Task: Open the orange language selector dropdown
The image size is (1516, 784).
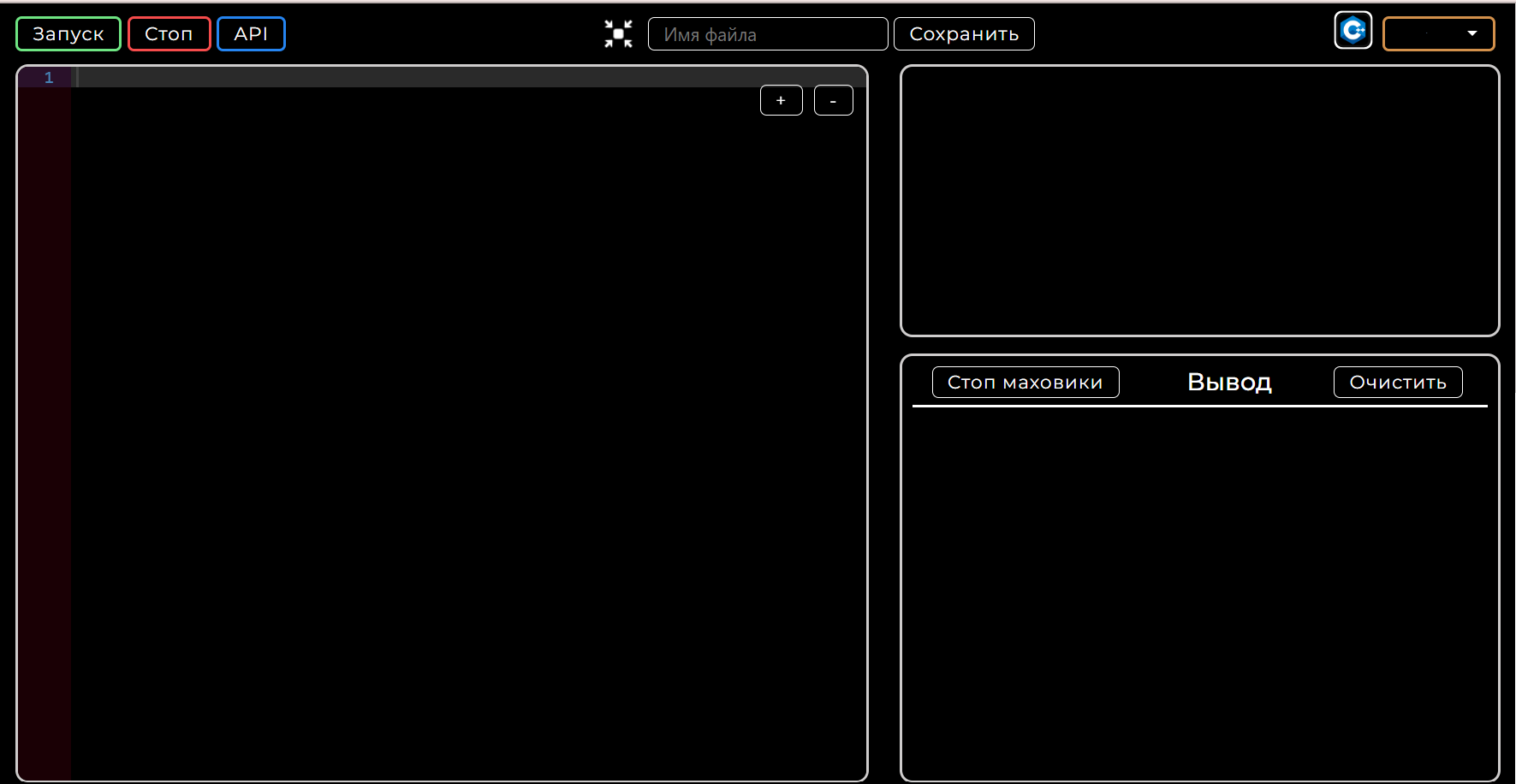Action: pos(1438,33)
